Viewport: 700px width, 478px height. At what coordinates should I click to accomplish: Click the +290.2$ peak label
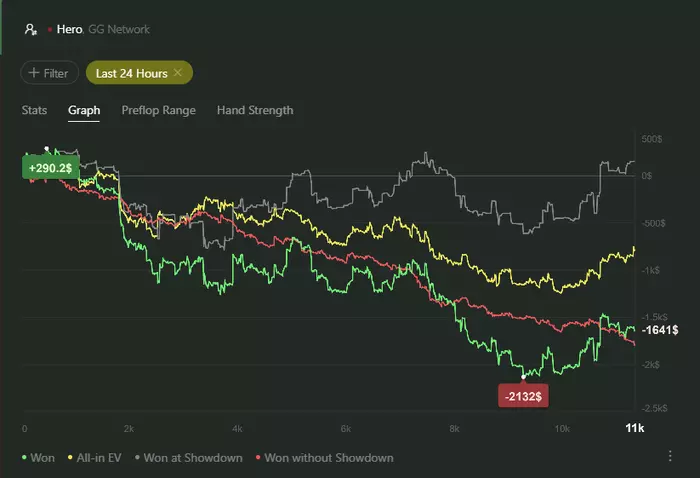pyautogui.click(x=50, y=168)
